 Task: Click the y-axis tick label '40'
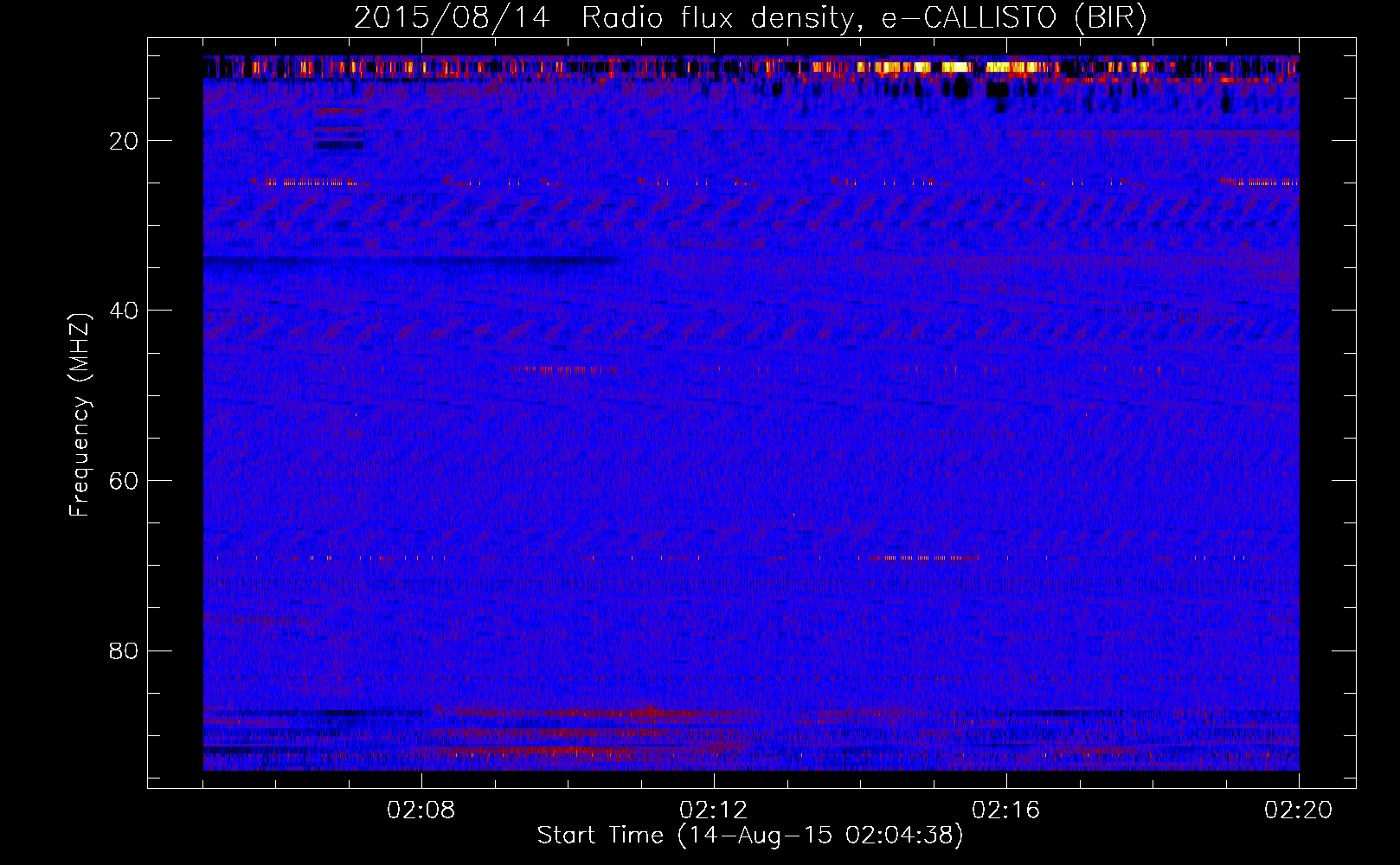pyautogui.click(x=125, y=311)
